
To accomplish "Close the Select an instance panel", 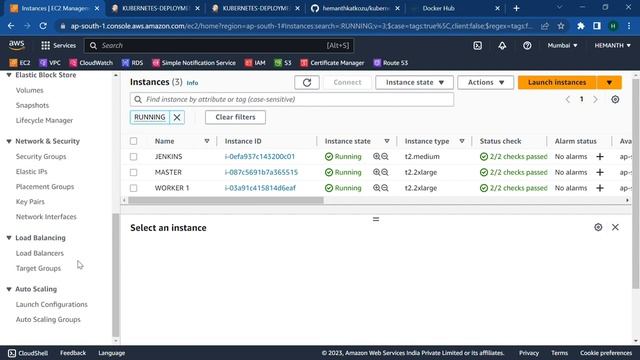I will (615, 227).
